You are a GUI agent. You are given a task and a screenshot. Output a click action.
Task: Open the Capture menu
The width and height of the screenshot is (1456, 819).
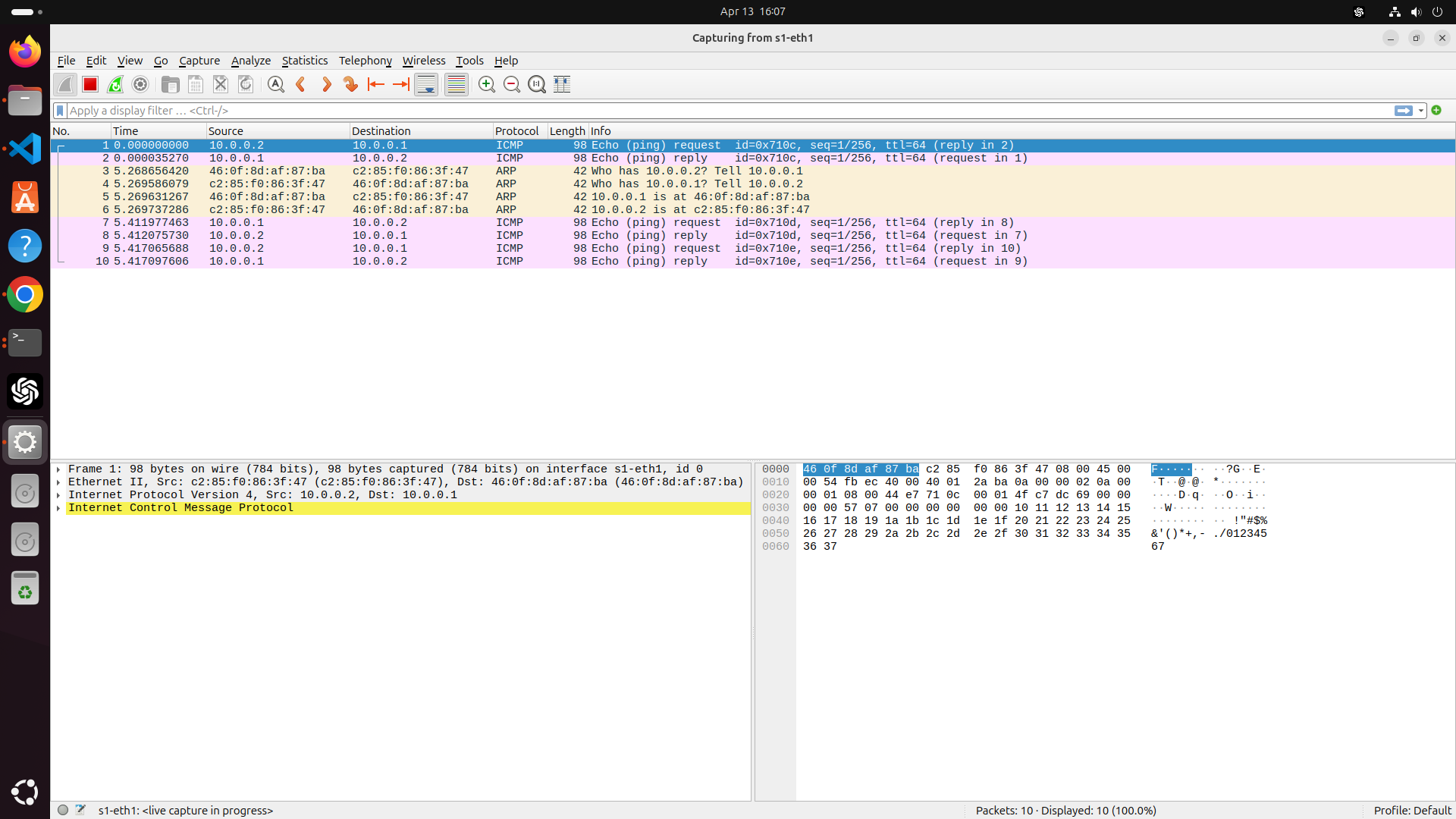(199, 61)
